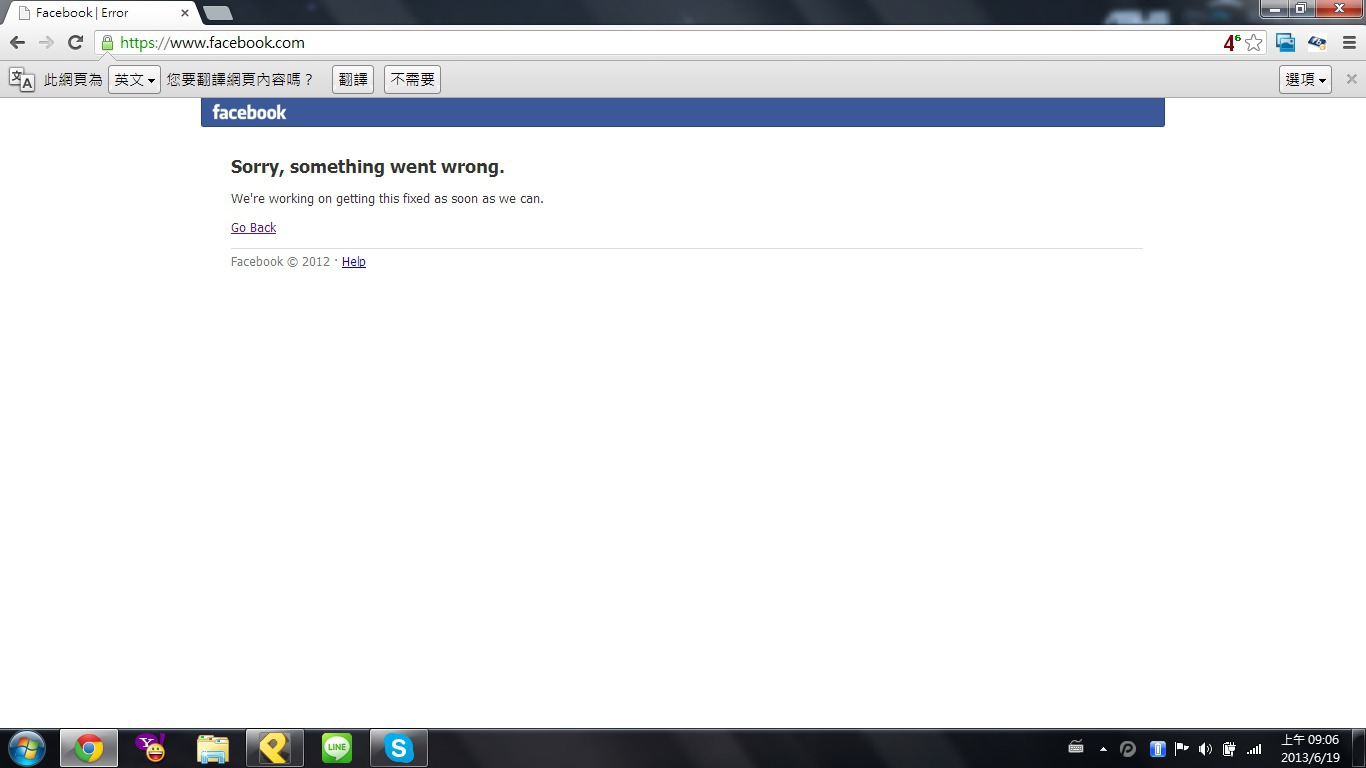Open Windows Explorer folder from the taskbar
This screenshot has width=1366, height=768.
213,748
